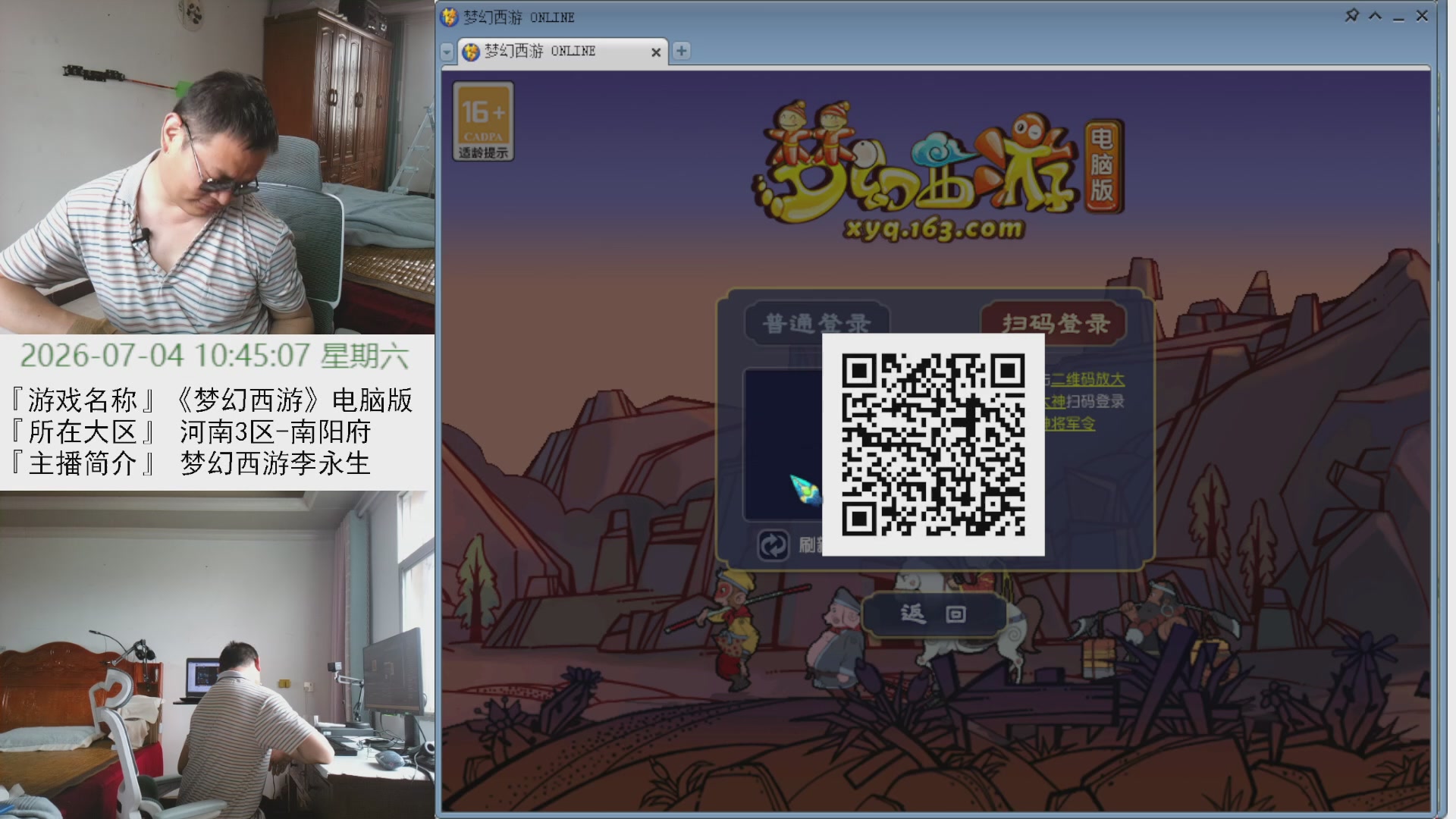Image resolution: width=1456 pixels, height=819 pixels.
Task: Click the refresh QR code icon
Action: (773, 545)
